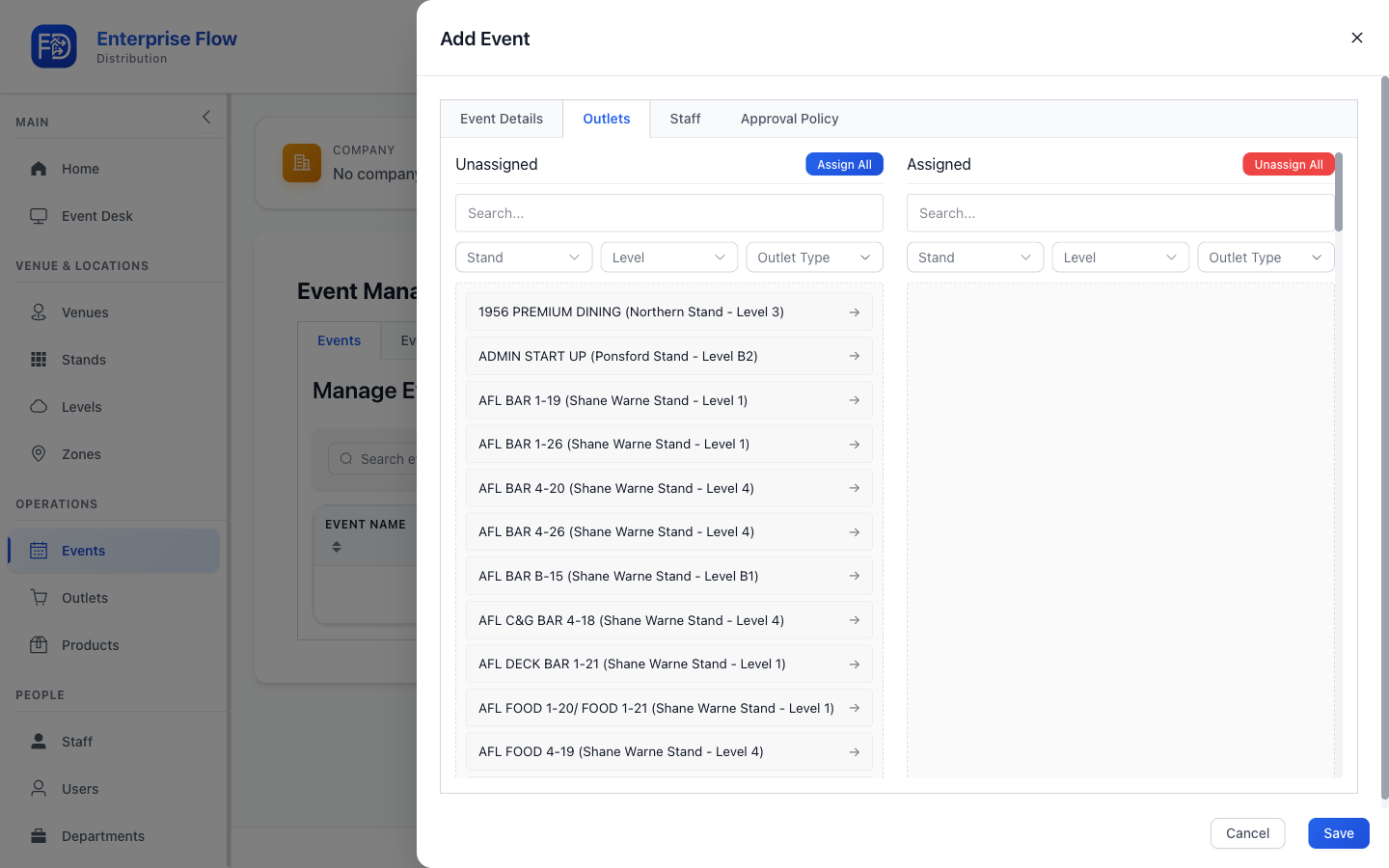This screenshot has height=868, width=1389.
Task: Click the Event Desk monitor icon
Action: point(39,216)
